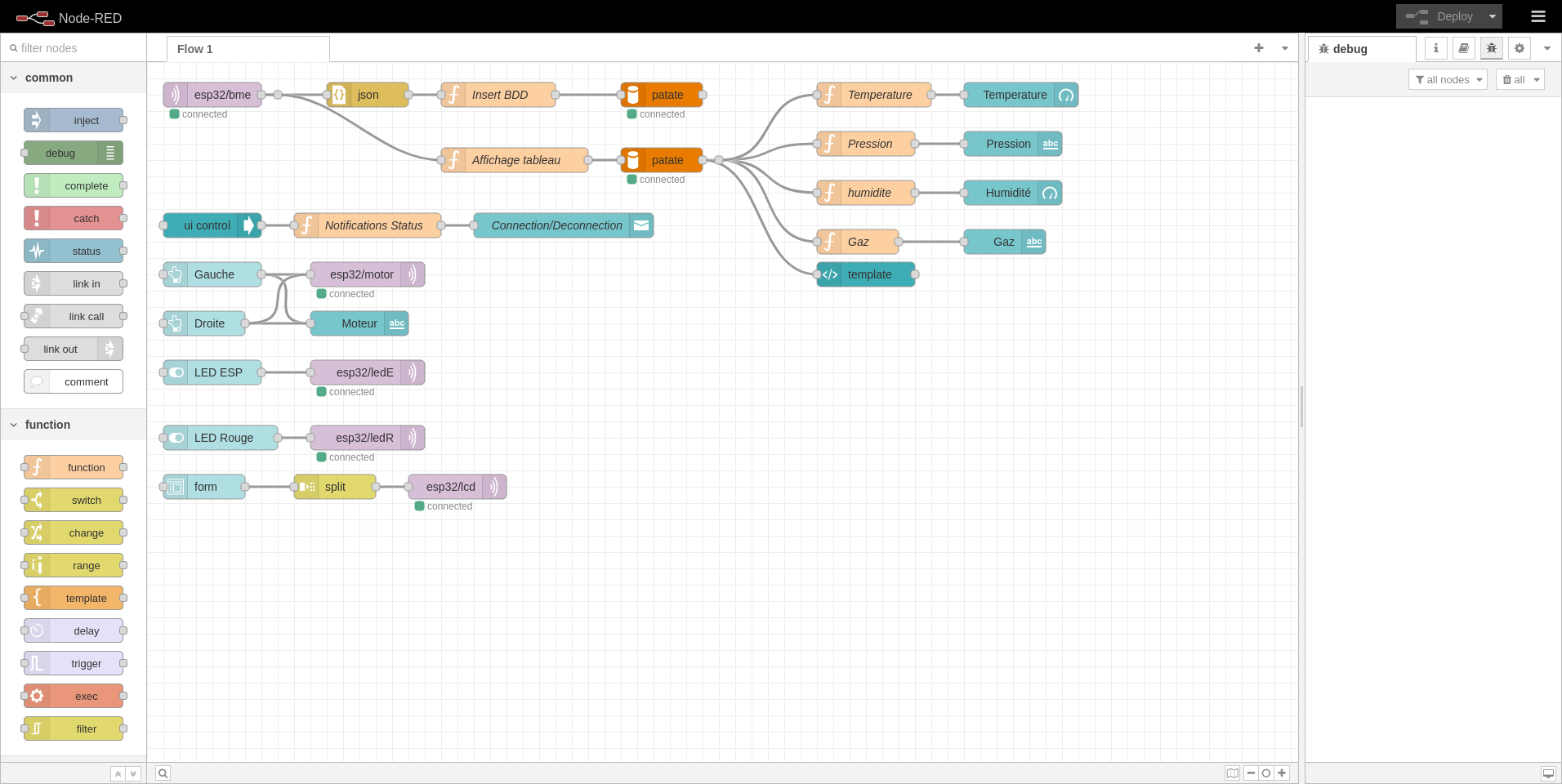This screenshot has width=1562, height=784.
Task: Click the Deploy button
Action: coord(1439,16)
